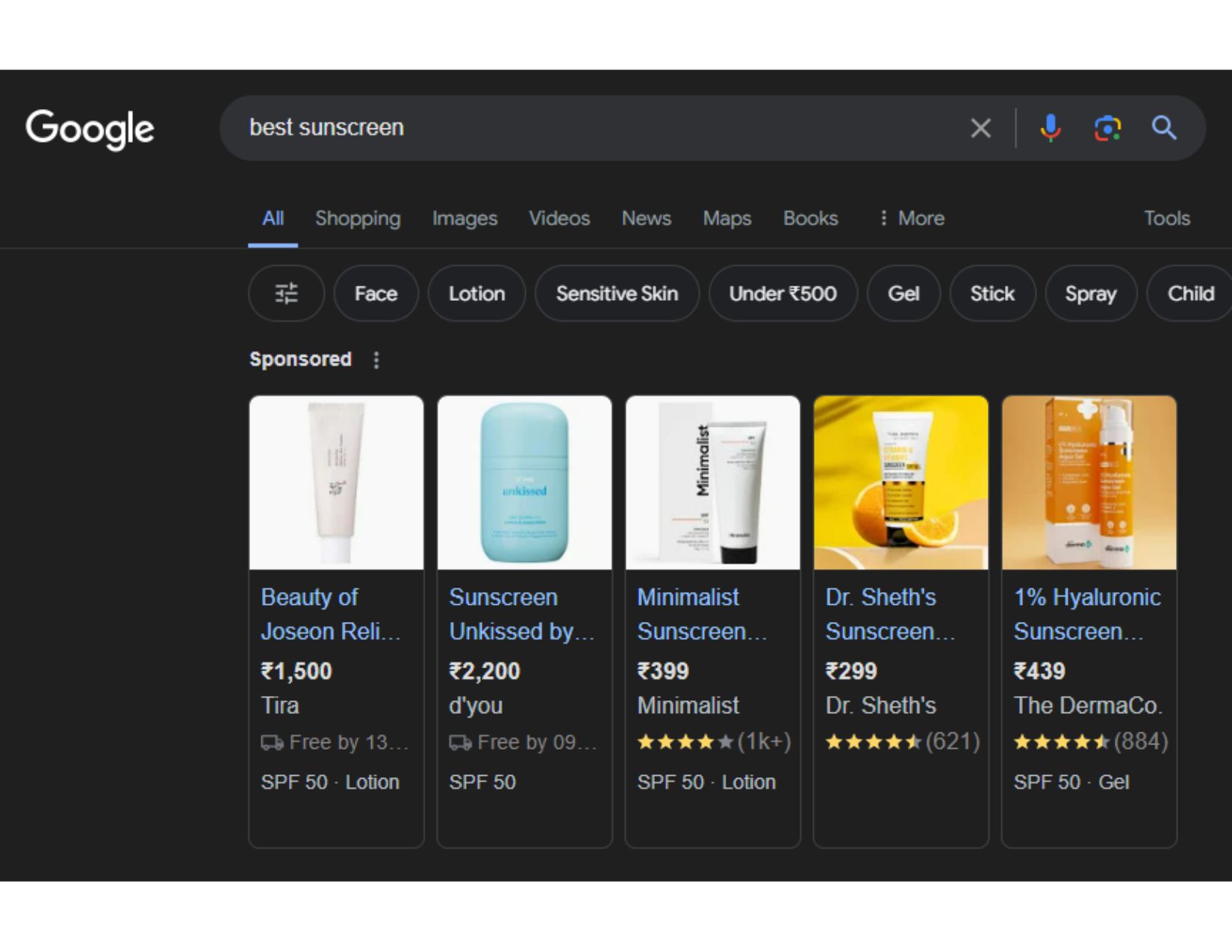Click the search magnifier icon
The image size is (1232, 952).
(1164, 128)
